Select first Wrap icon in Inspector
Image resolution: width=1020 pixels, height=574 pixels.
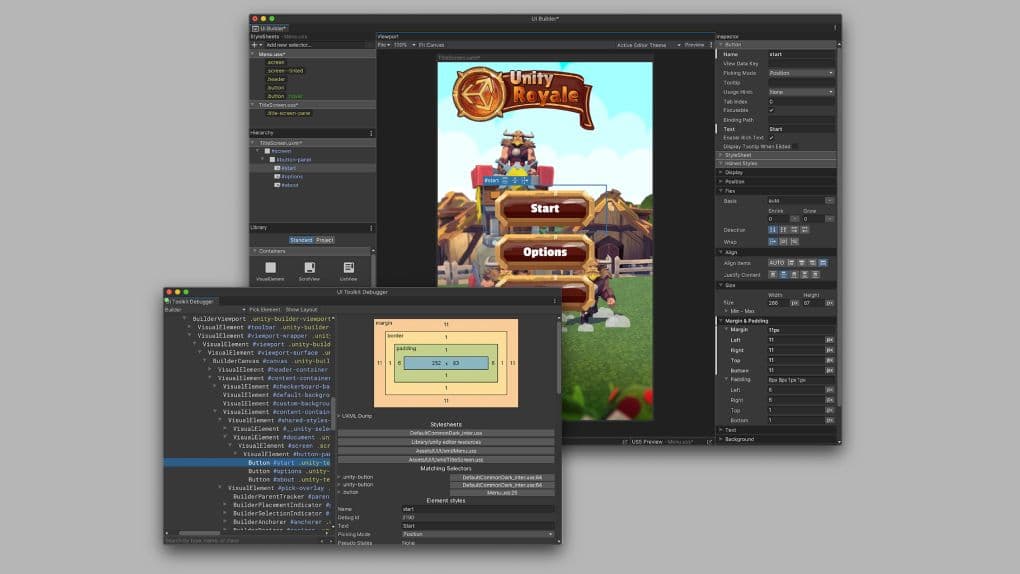[772, 241]
